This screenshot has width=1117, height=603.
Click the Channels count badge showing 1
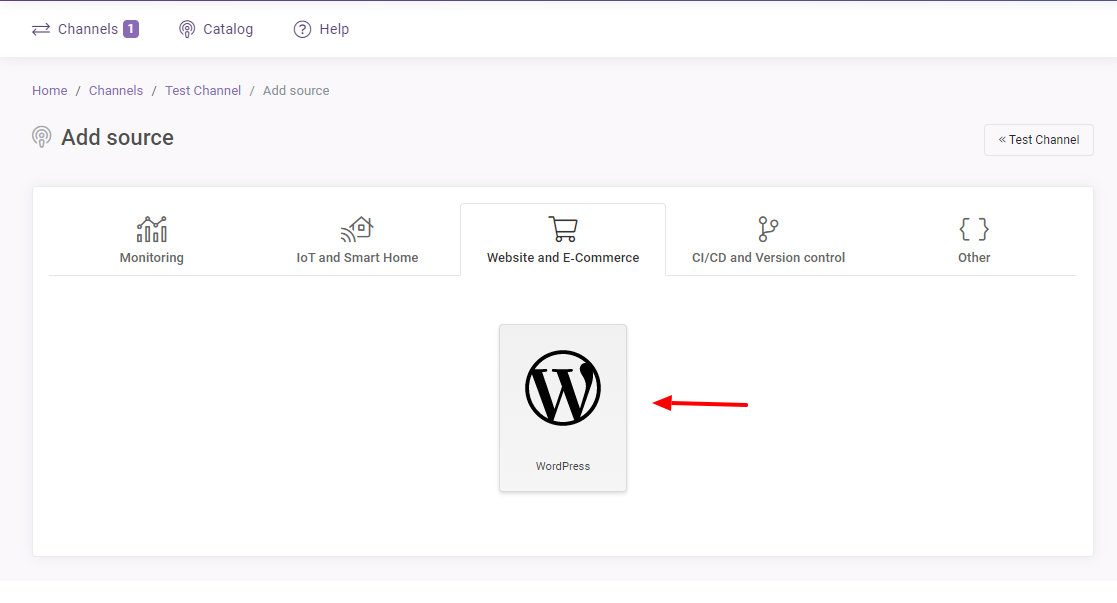(x=131, y=29)
